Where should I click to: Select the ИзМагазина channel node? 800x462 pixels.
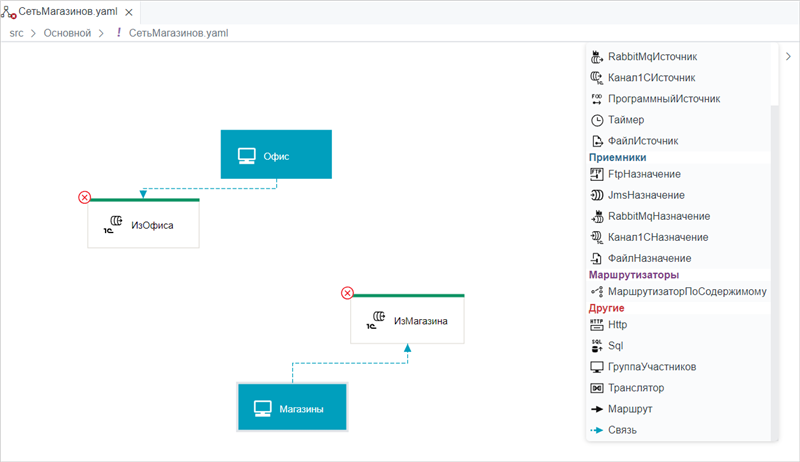click(407, 319)
